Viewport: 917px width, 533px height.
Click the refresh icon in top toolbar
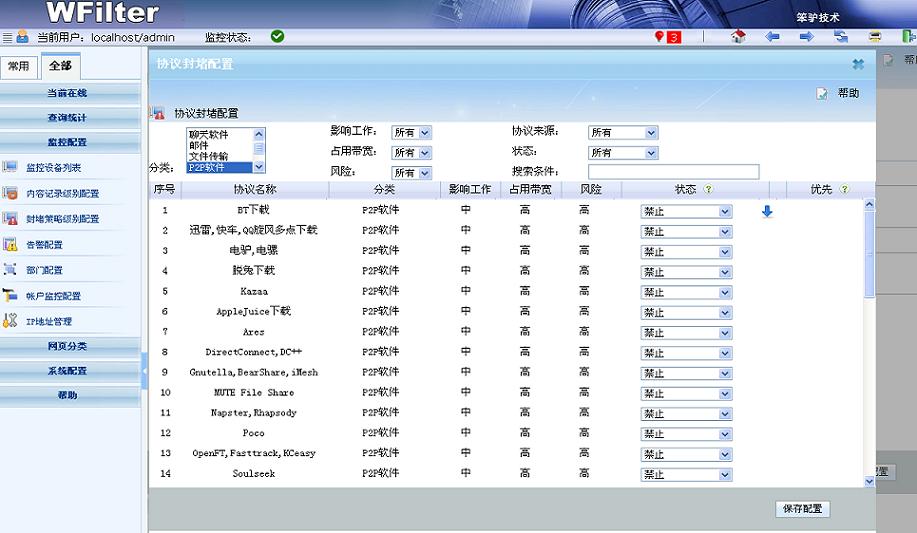coord(841,37)
